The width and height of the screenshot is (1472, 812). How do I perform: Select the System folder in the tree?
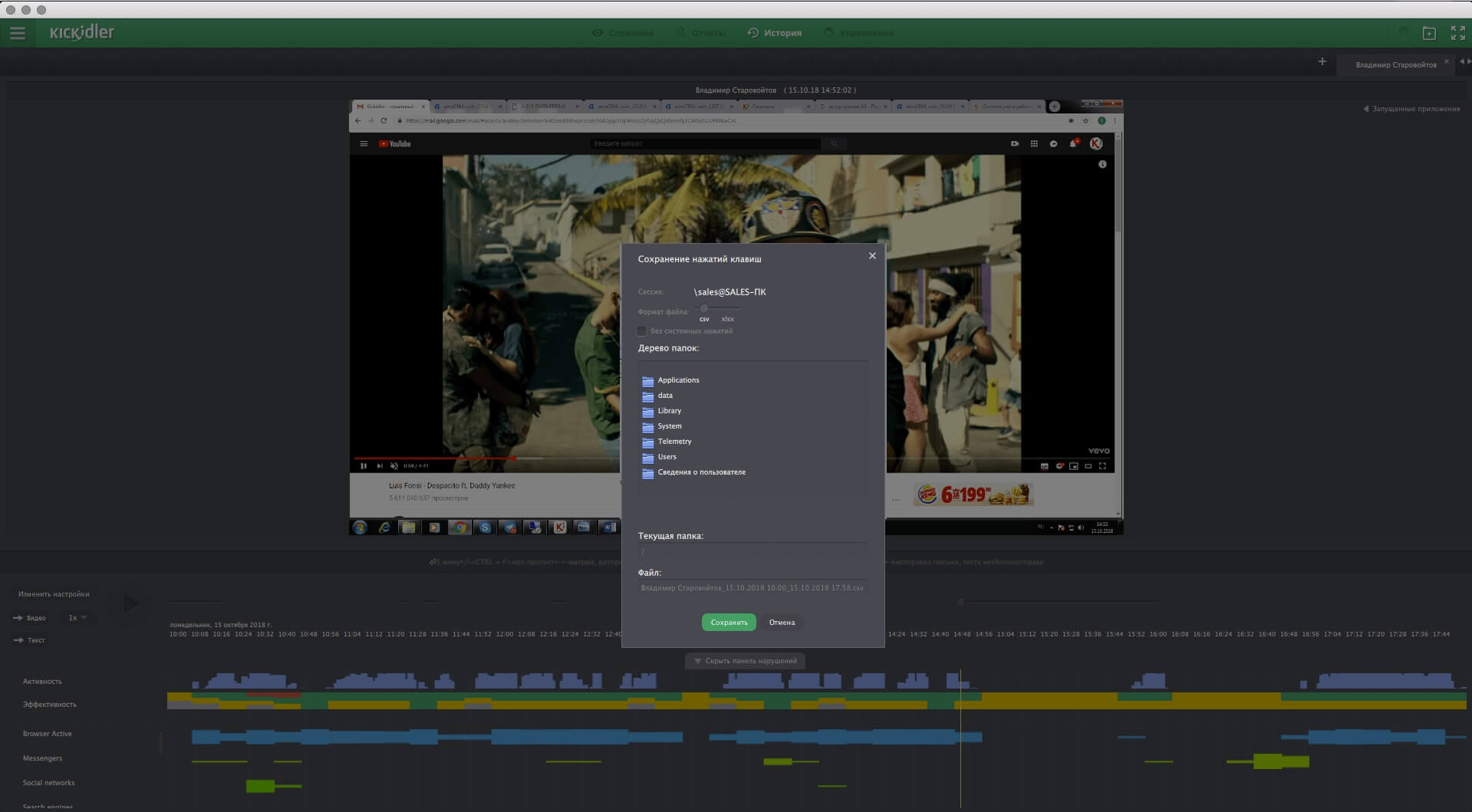click(661, 426)
